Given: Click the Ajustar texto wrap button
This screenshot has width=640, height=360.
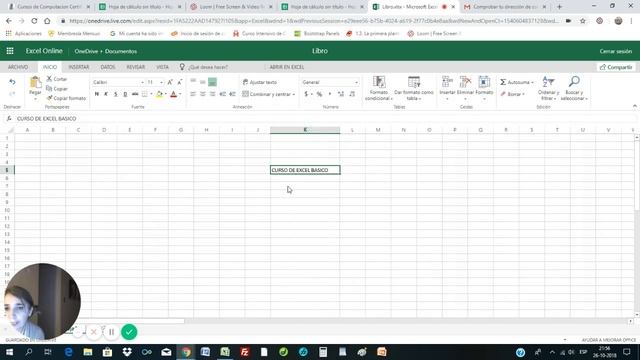Looking at the screenshot, I should click(260, 82).
